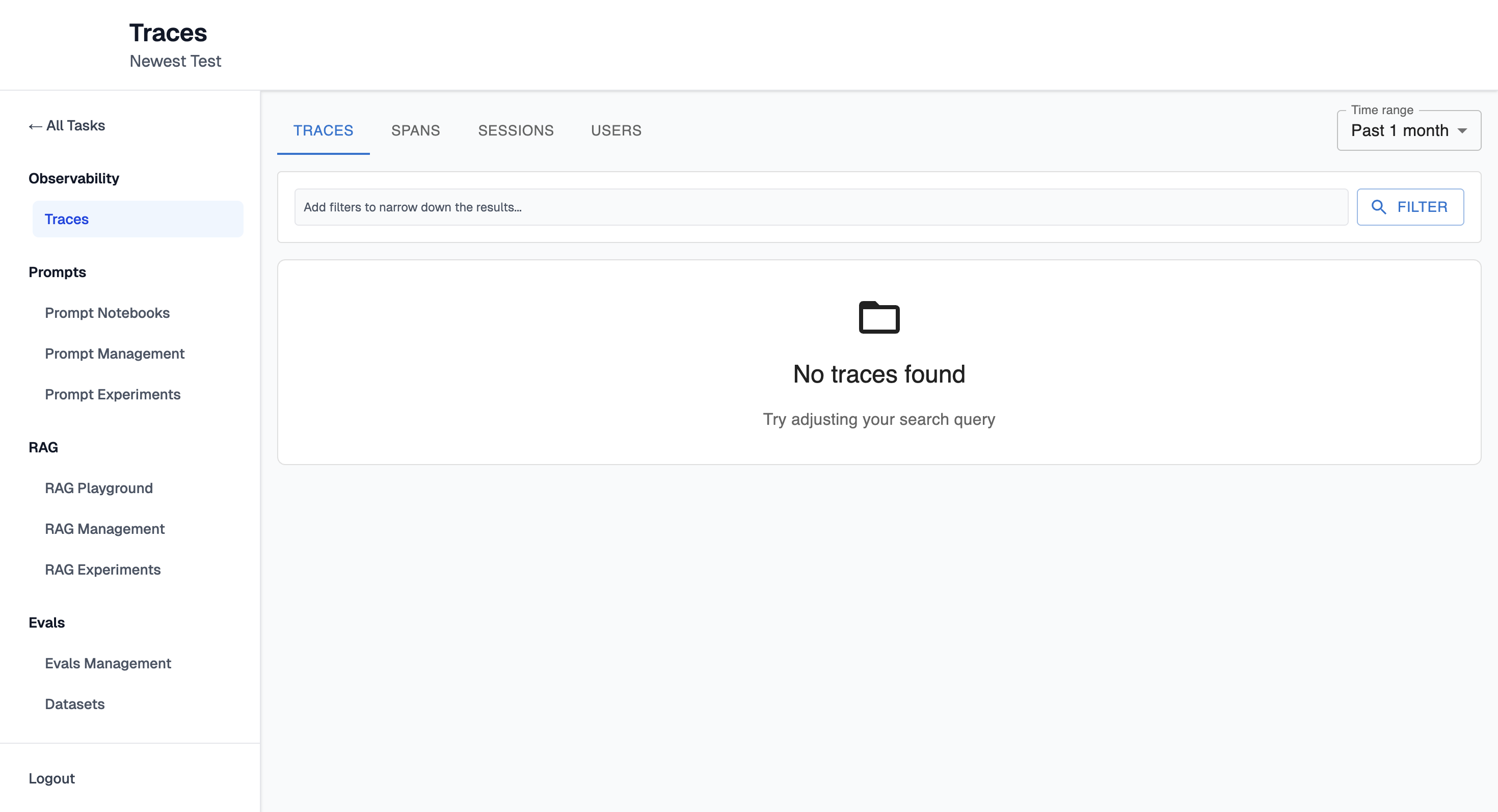Go back to All Tasks
The width and height of the screenshot is (1498, 812).
pyautogui.click(x=67, y=125)
